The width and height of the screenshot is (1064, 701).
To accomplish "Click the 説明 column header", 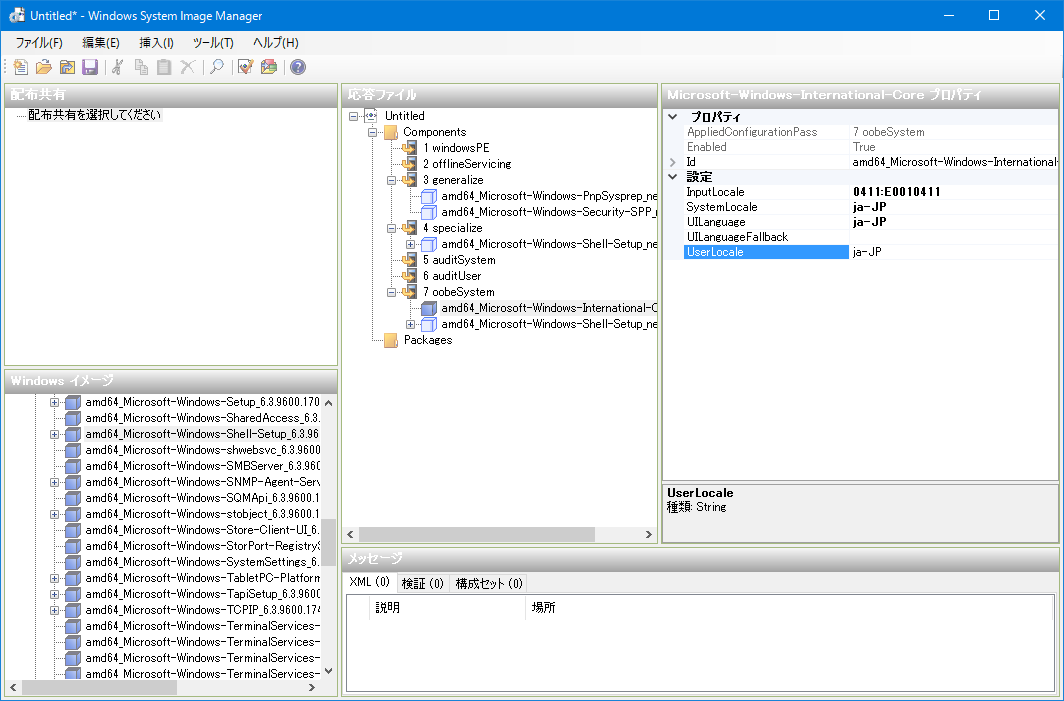I will click(x=447, y=607).
